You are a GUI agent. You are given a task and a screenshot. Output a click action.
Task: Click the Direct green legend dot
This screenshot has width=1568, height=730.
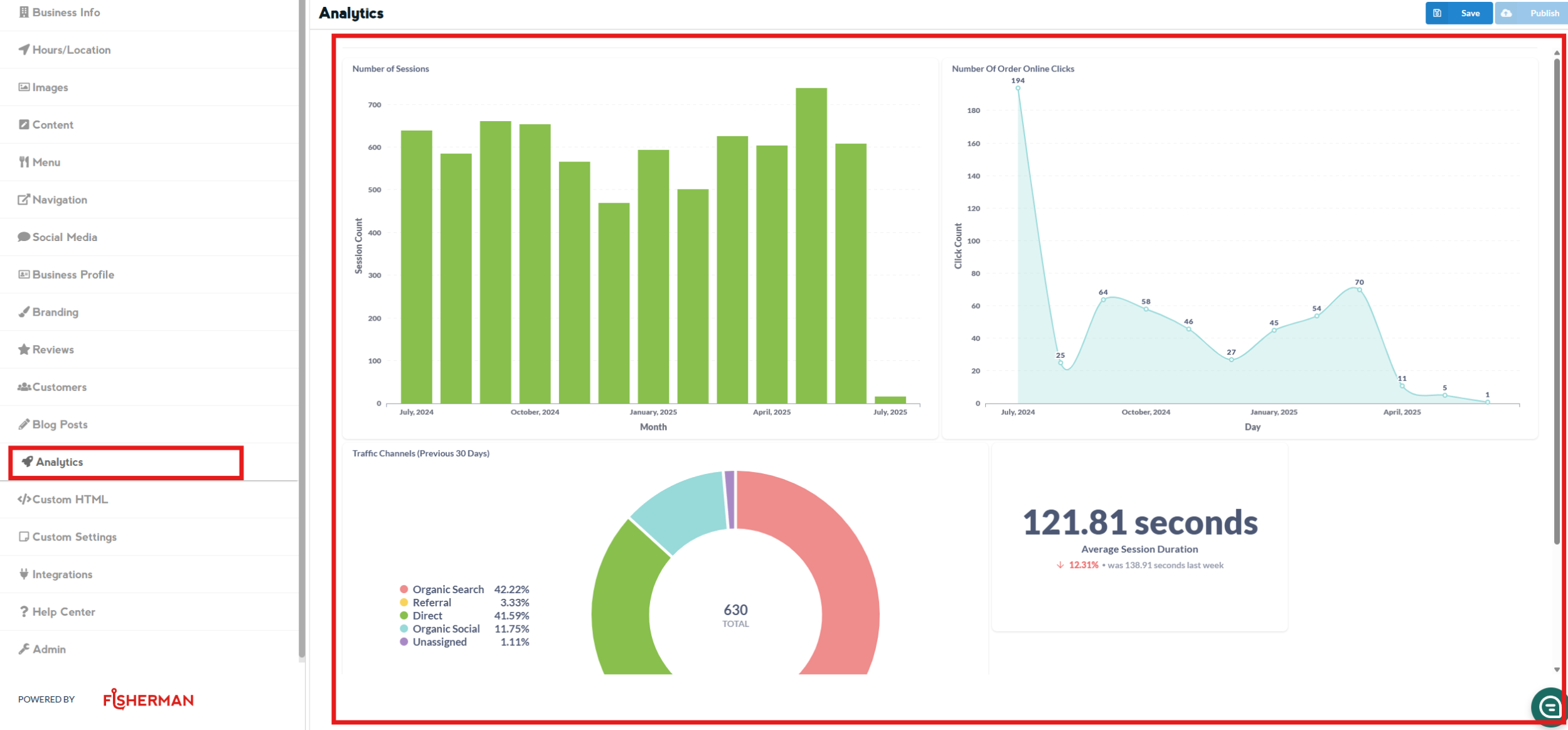click(404, 616)
